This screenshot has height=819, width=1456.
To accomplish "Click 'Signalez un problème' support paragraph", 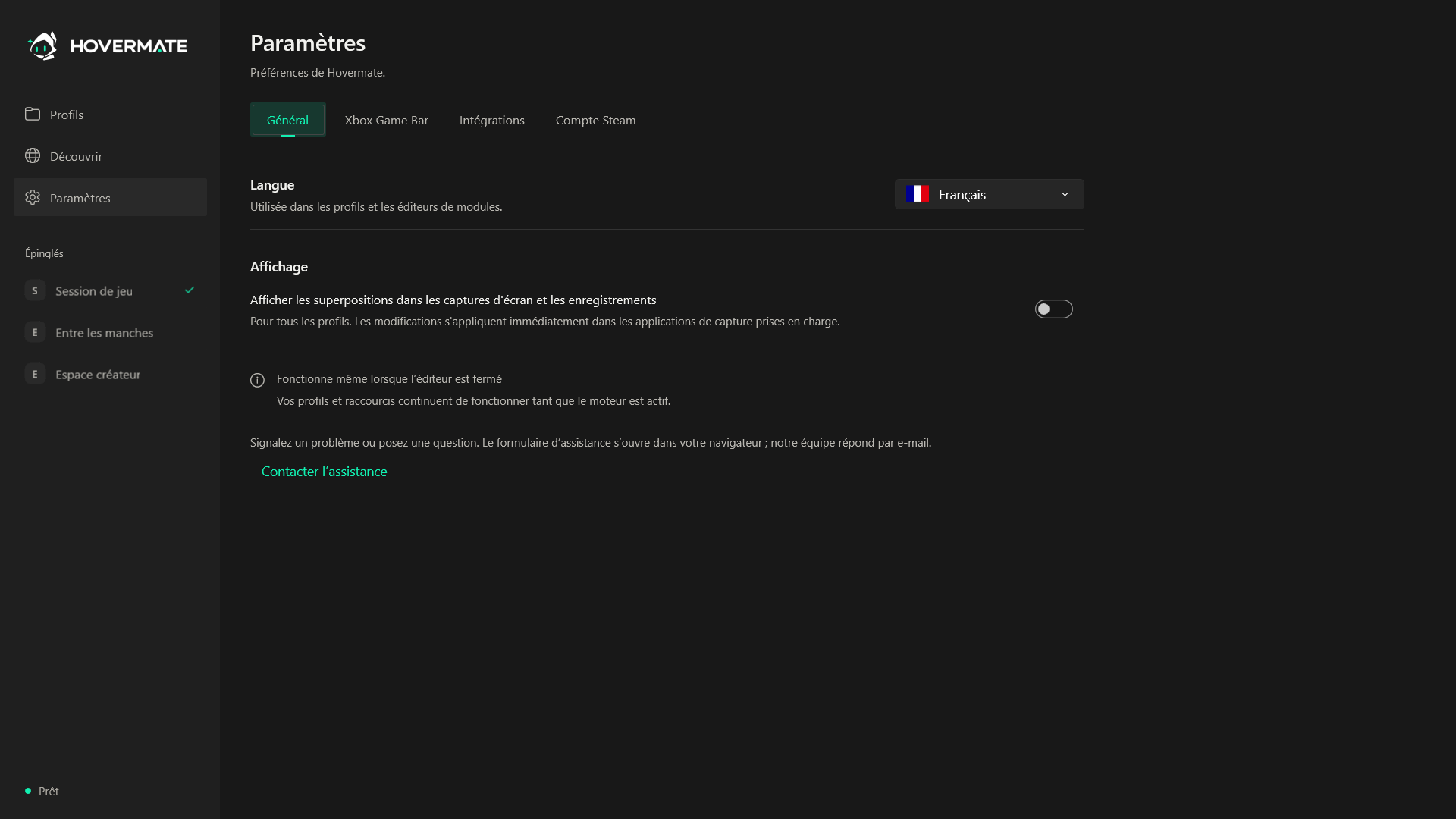I will click(x=591, y=442).
